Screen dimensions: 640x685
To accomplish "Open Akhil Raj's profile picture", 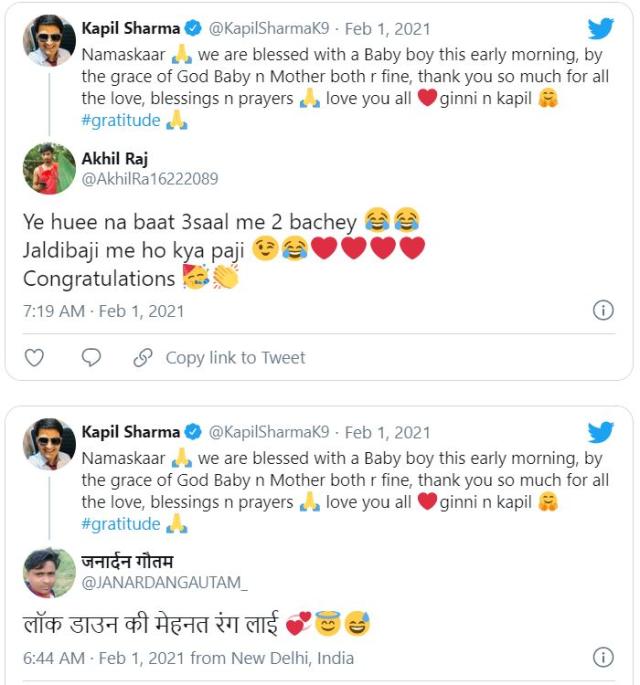I will click(x=49, y=168).
